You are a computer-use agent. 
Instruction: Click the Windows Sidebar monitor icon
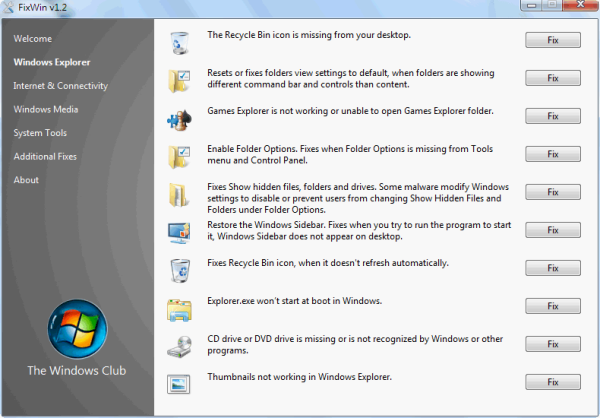coord(179,232)
